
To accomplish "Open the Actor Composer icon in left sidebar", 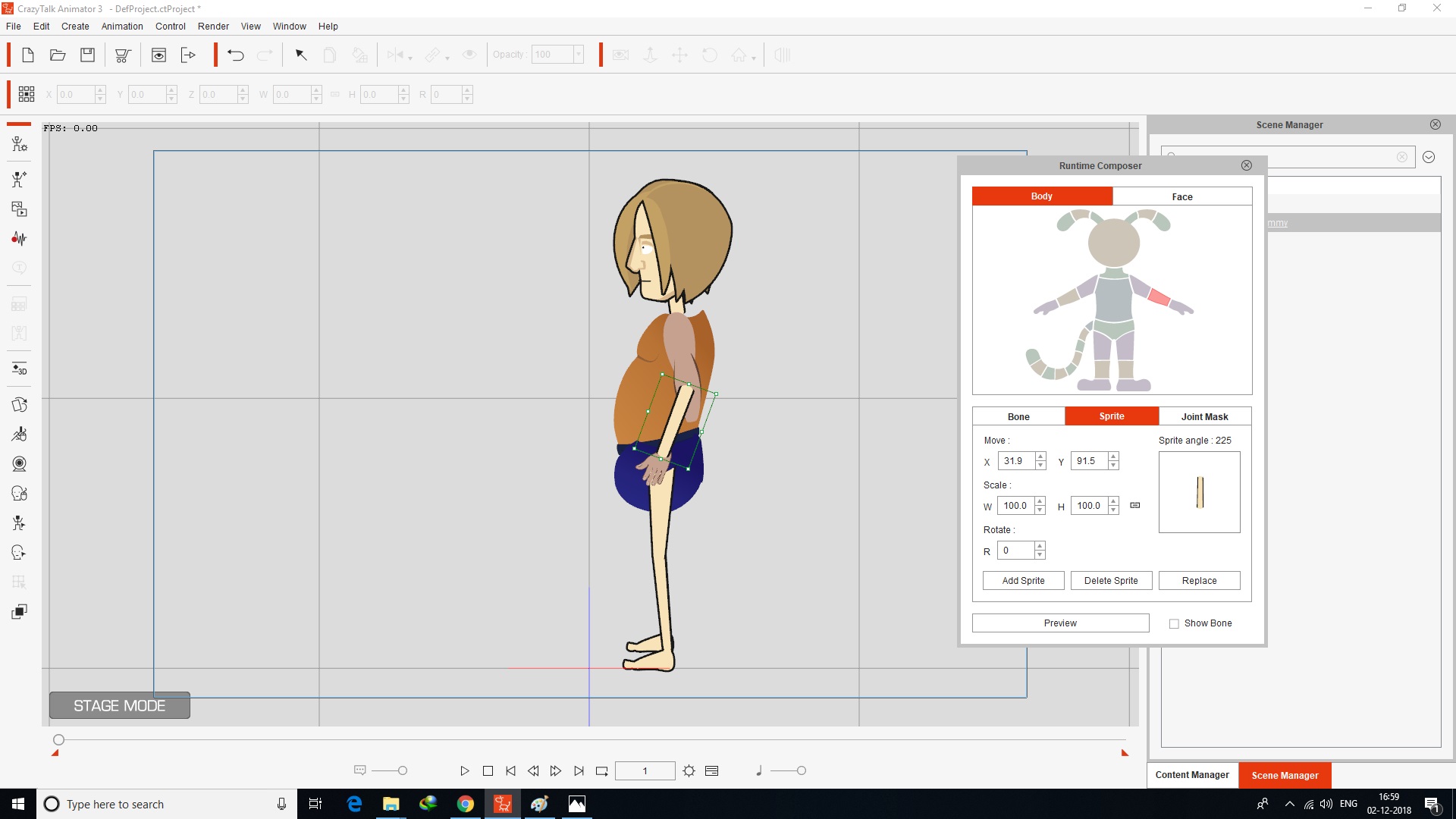I will click(x=20, y=144).
